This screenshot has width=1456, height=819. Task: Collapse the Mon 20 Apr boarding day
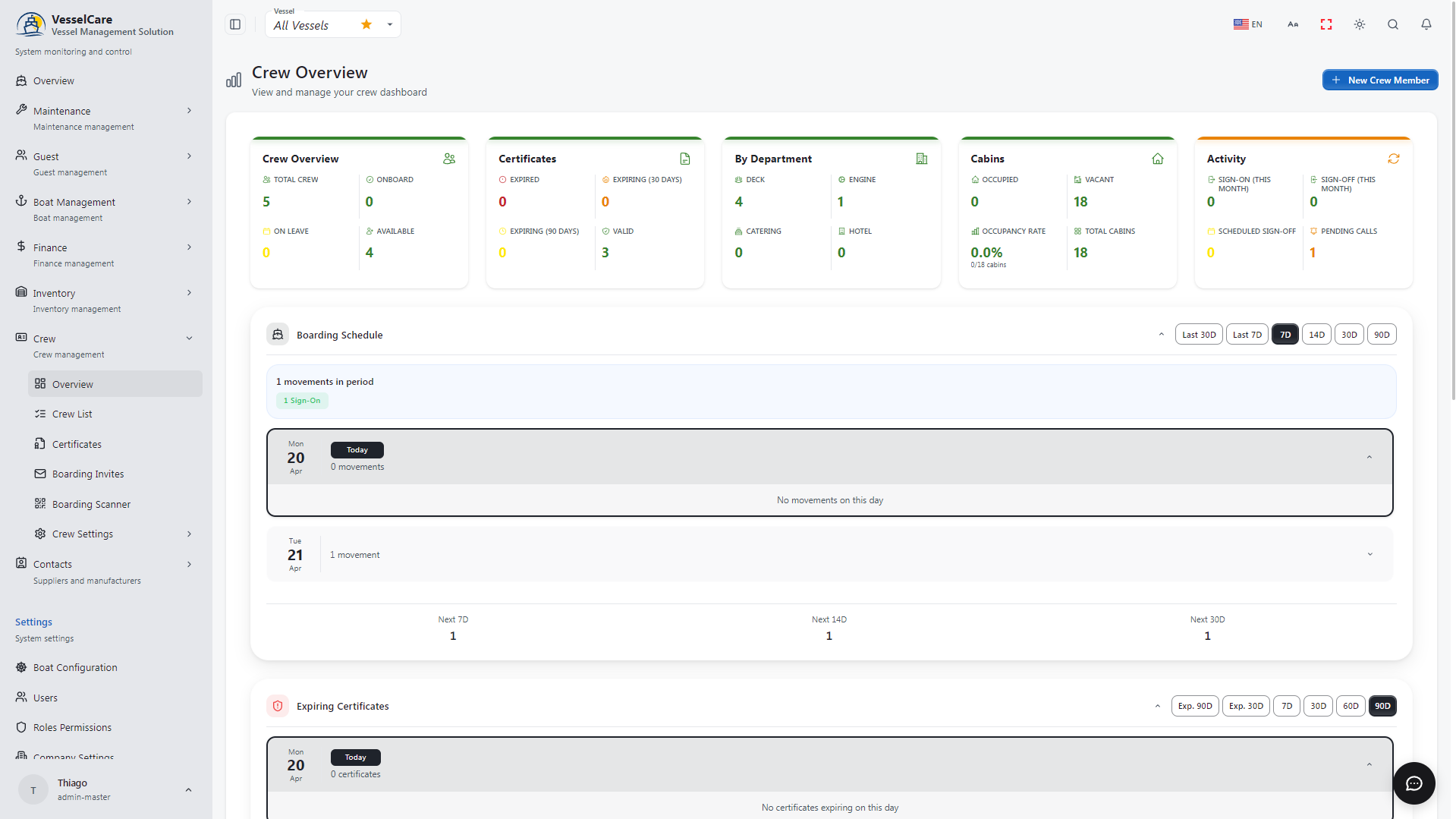[1370, 457]
